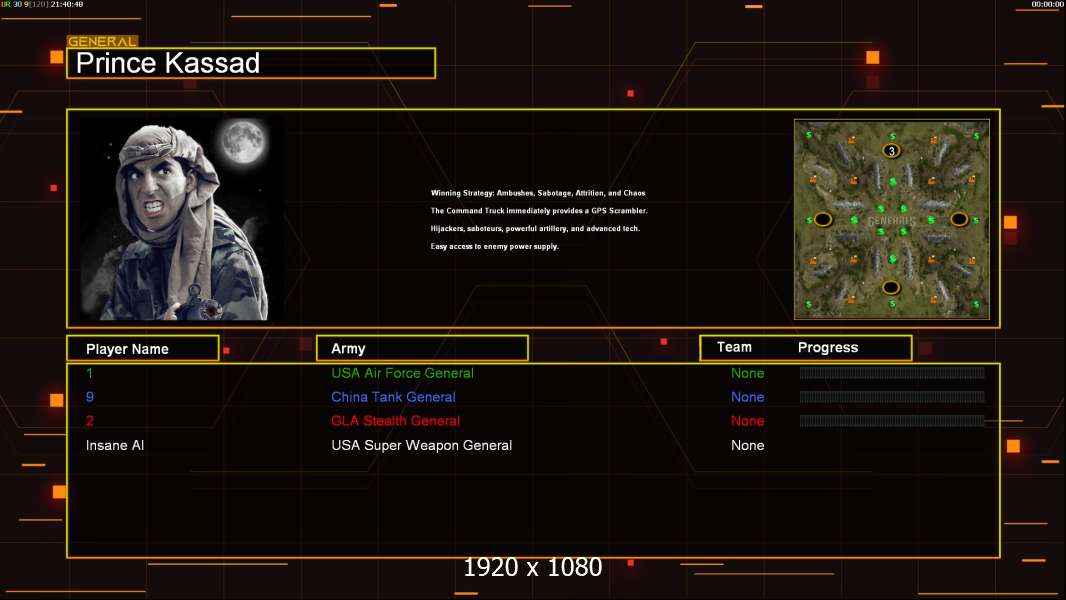This screenshot has width=1066, height=600.
Task: Click the blue None team value
Action: point(747,397)
